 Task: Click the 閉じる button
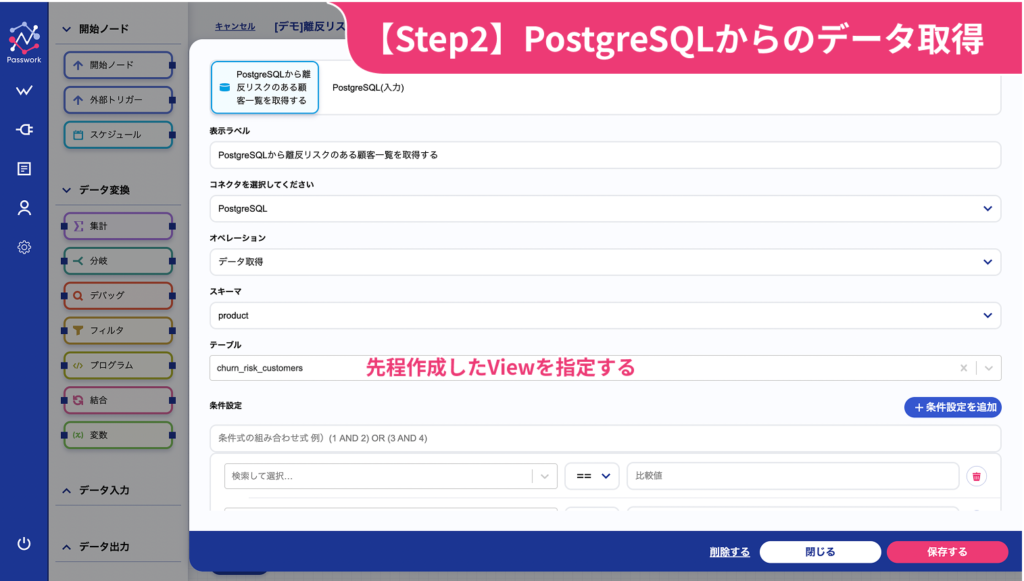click(x=820, y=552)
